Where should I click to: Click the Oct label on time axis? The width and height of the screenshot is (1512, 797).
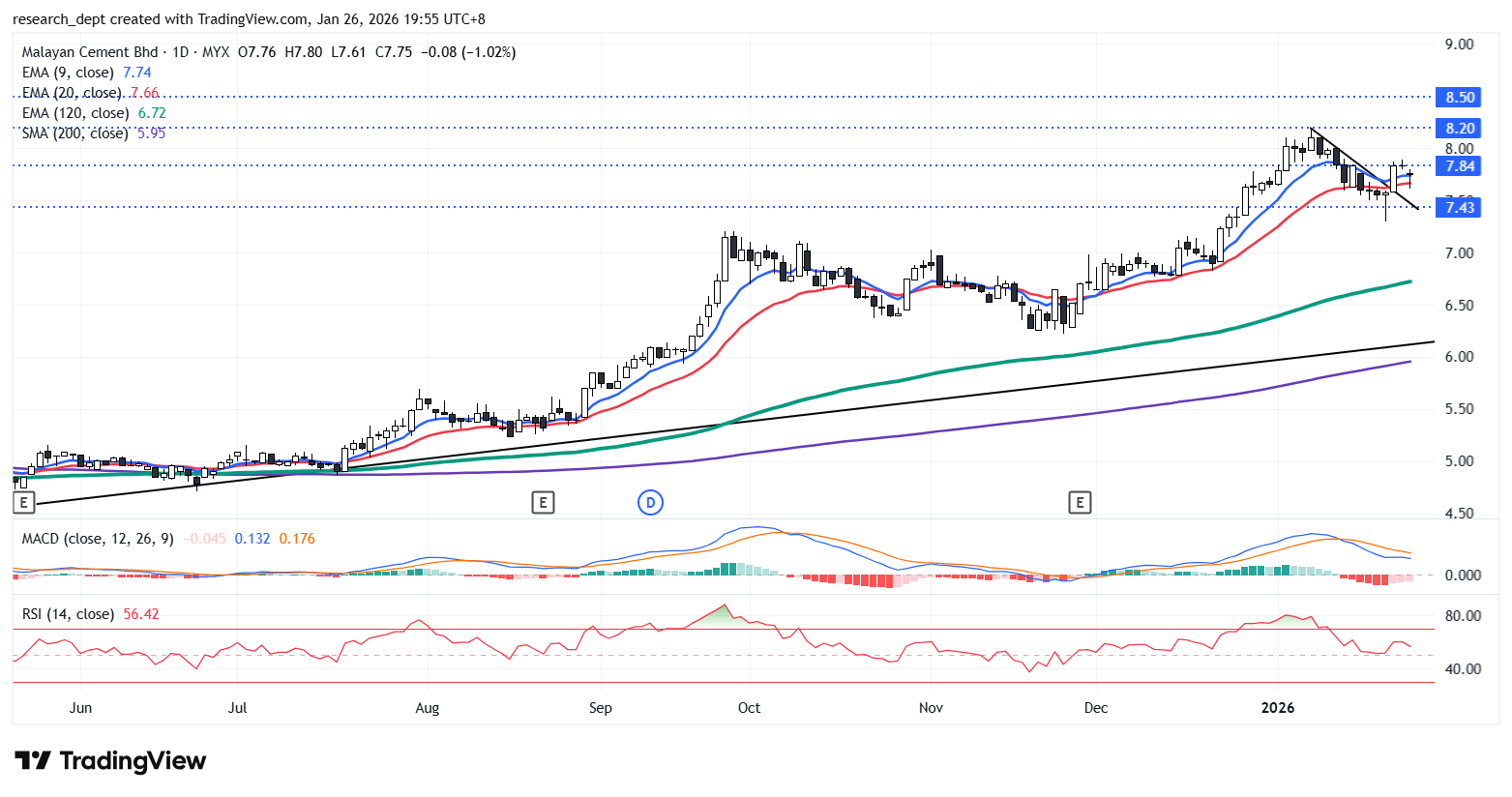click(749, 708)
